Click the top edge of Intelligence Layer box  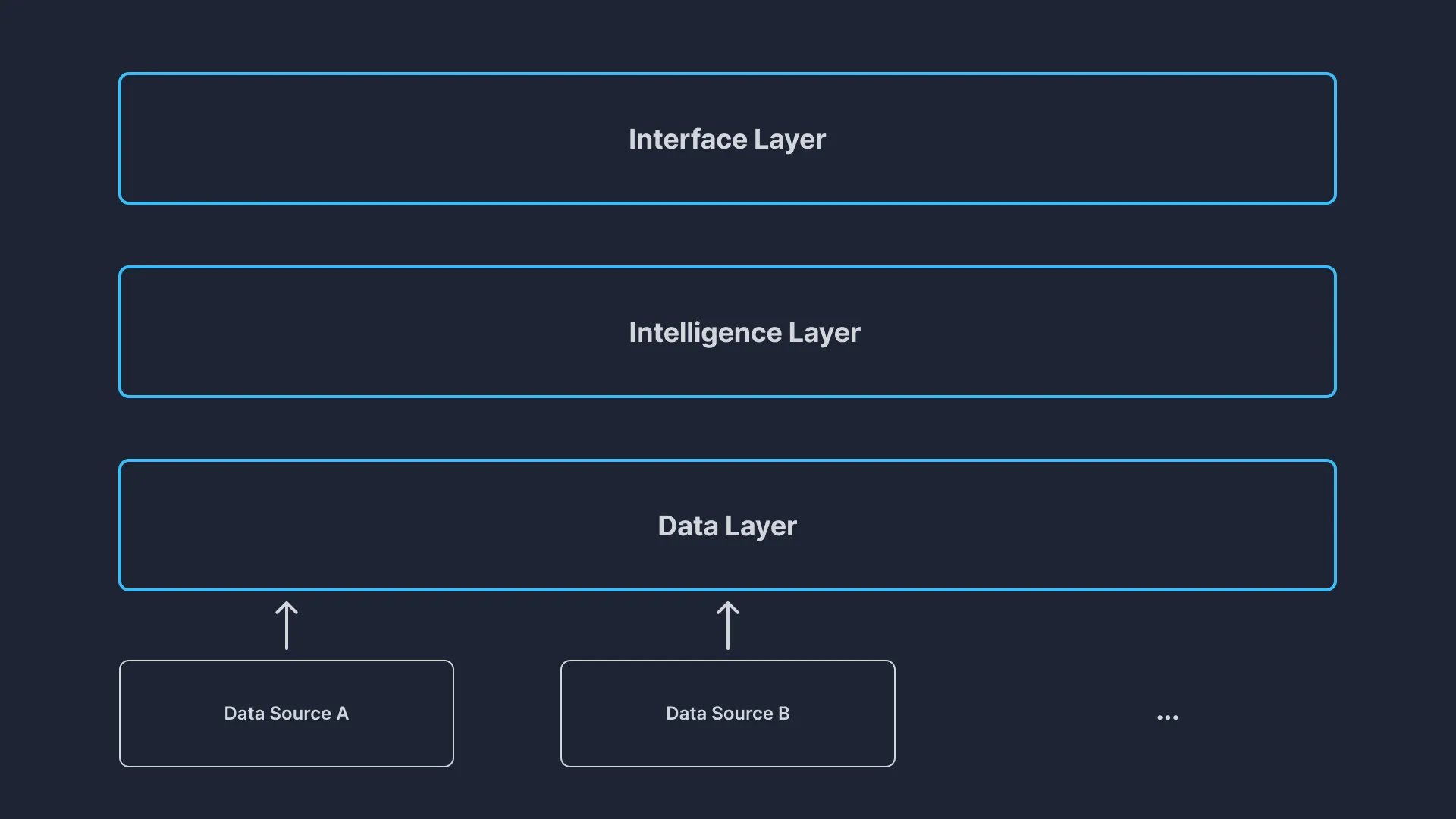(726, 268)
